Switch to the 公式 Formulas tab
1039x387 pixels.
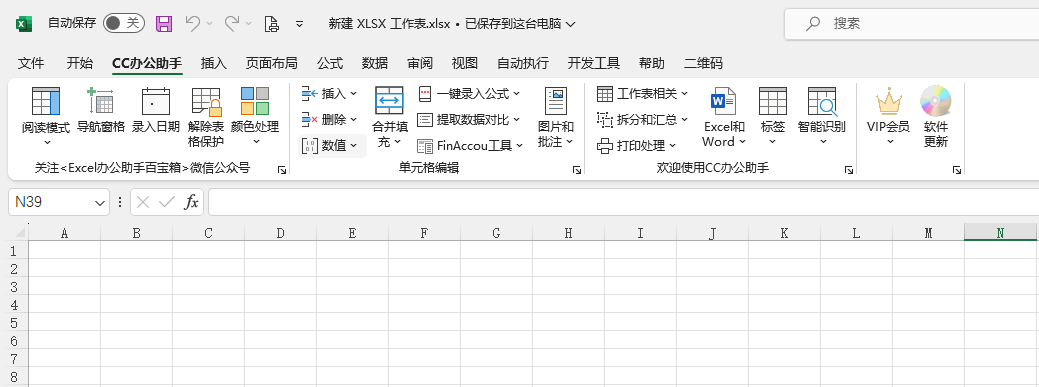pos(329,63)
